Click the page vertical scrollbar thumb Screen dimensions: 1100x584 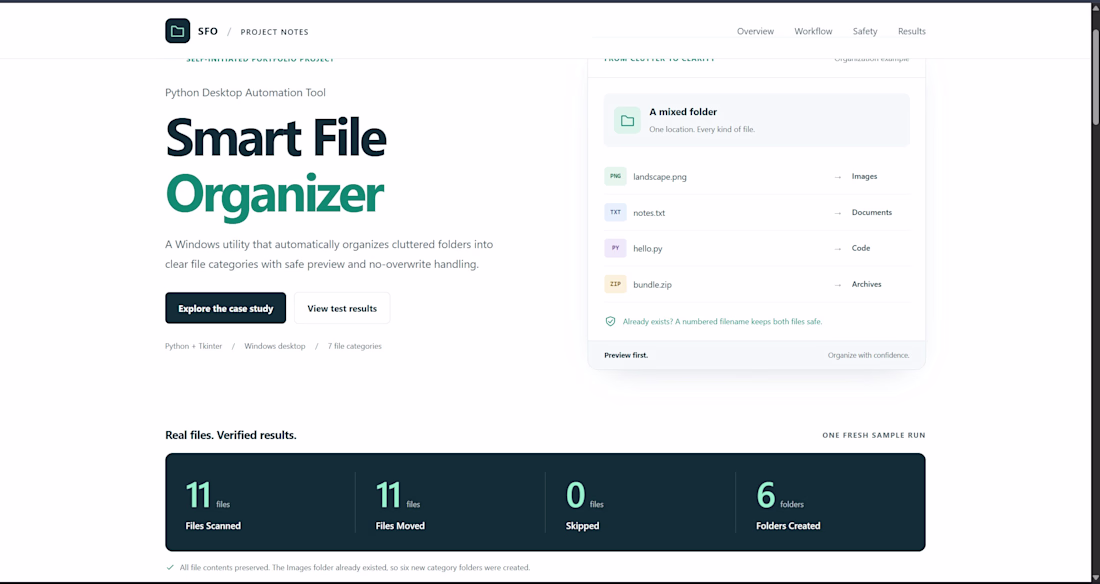click(x=1095, y=76)
